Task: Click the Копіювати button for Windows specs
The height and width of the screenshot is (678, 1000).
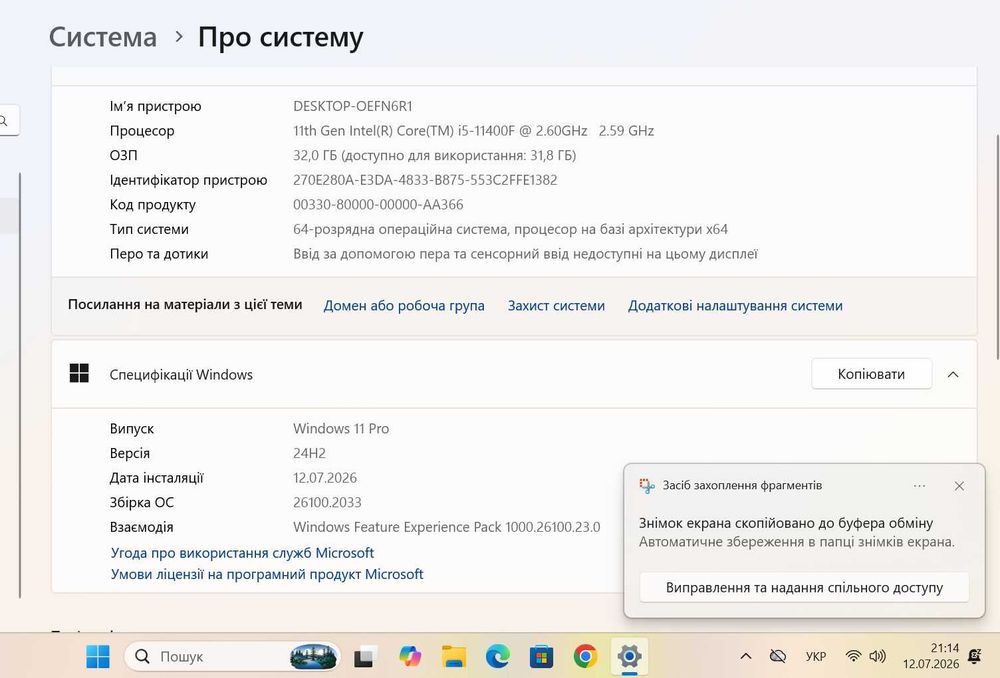Action: pyautogui.click(x=871, y=374)
